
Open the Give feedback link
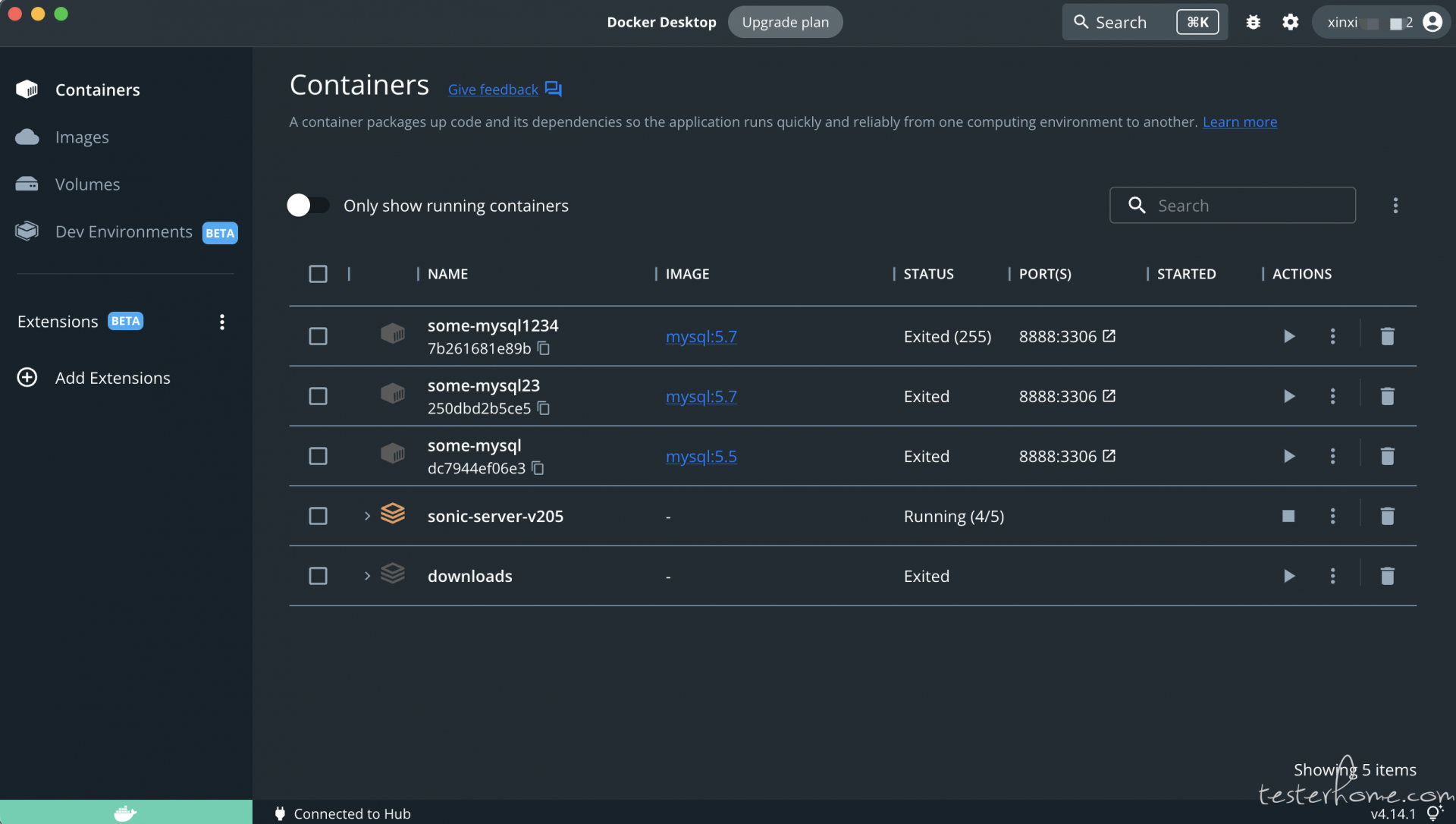pyautogui.click(x=493, y=90)
